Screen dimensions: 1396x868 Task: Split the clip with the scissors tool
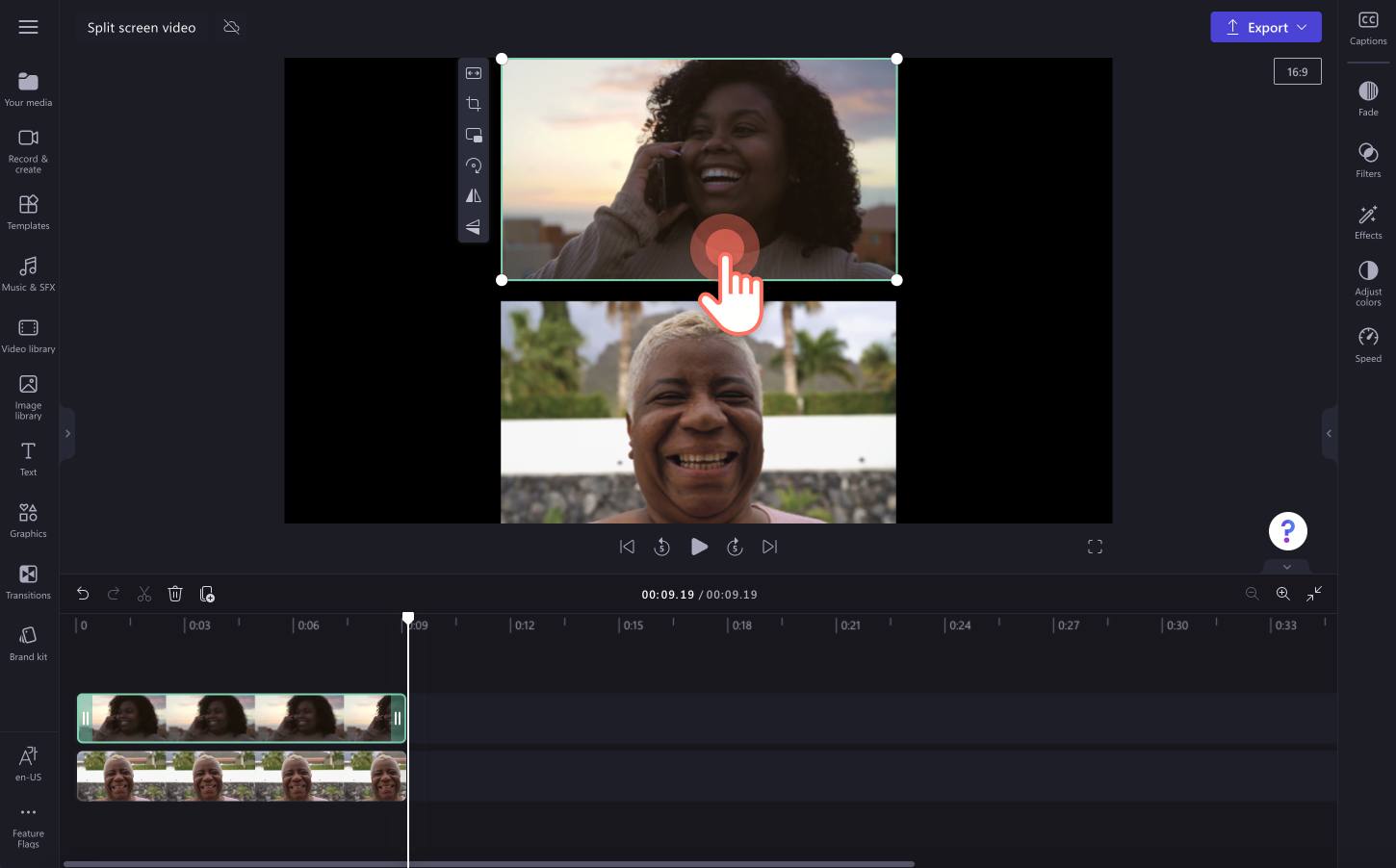(x=143, y=594)
